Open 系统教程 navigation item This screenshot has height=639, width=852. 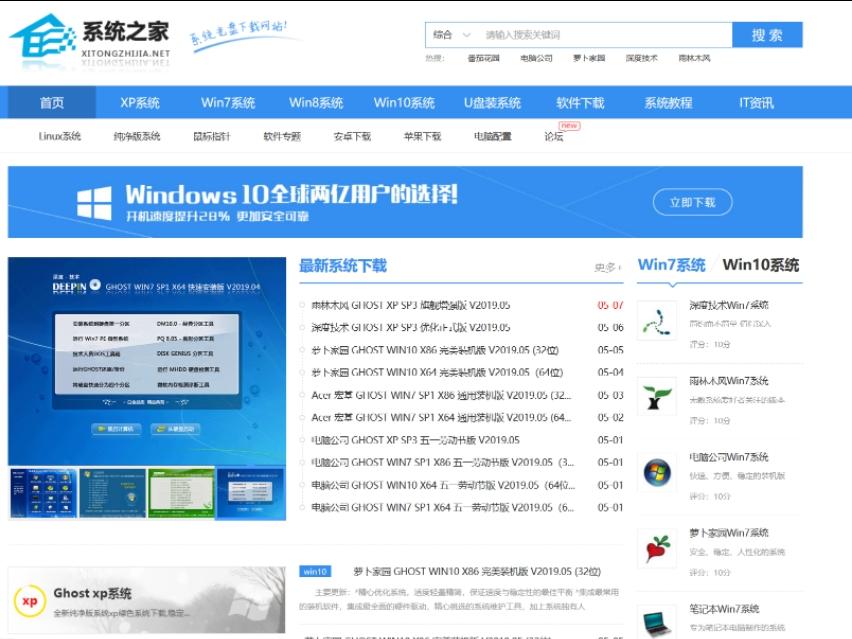tap(668, 103)
